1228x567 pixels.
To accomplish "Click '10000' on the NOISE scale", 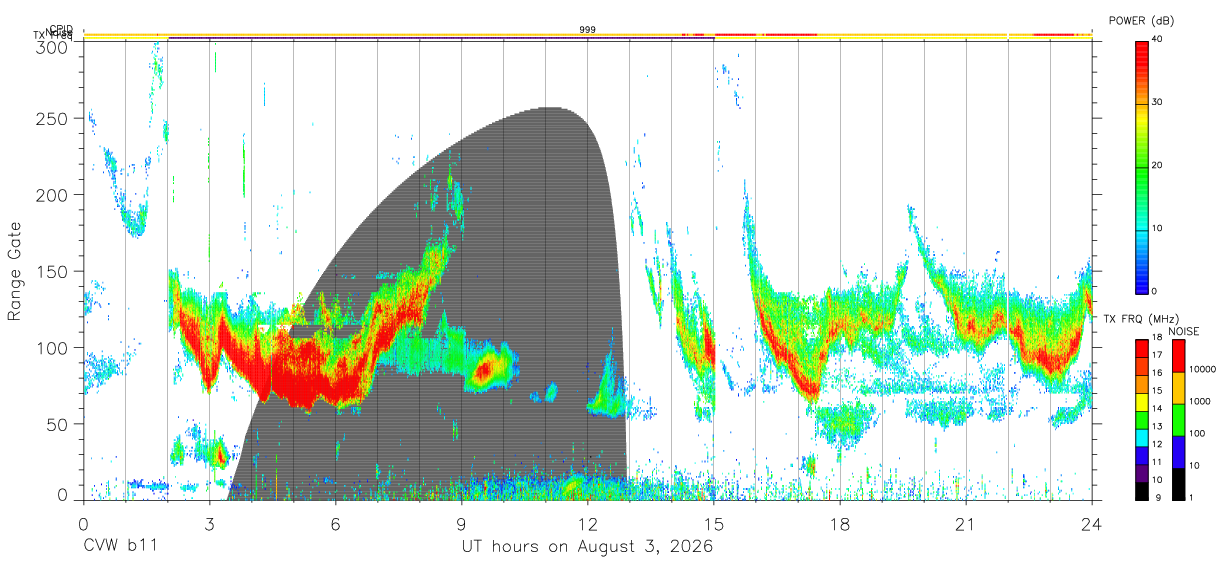I will 1201,370.
